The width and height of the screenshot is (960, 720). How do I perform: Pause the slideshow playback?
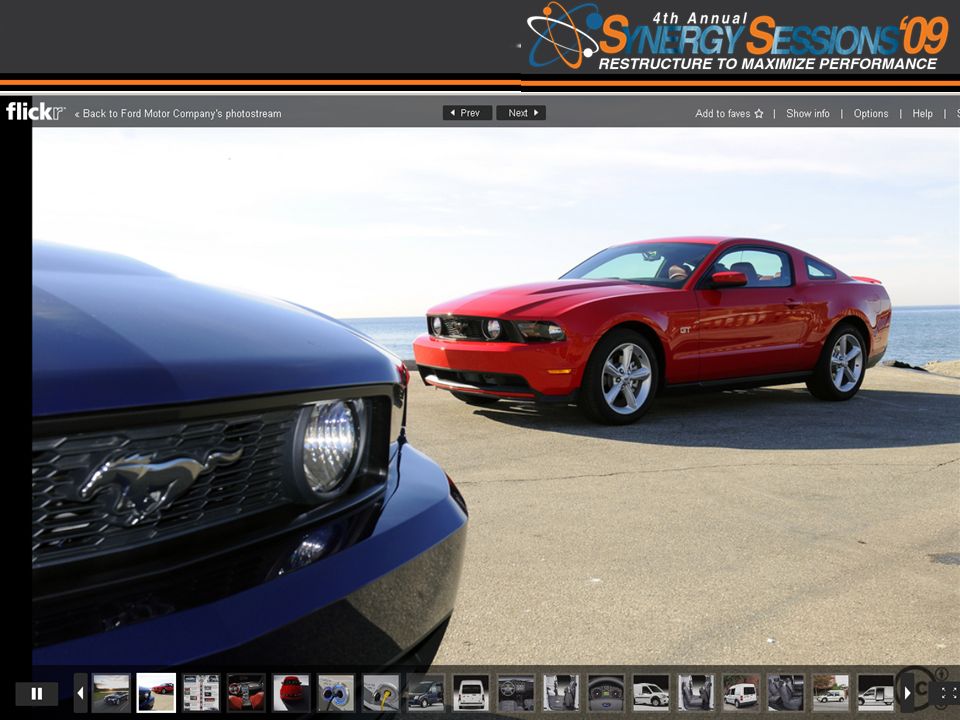(37, 694)
